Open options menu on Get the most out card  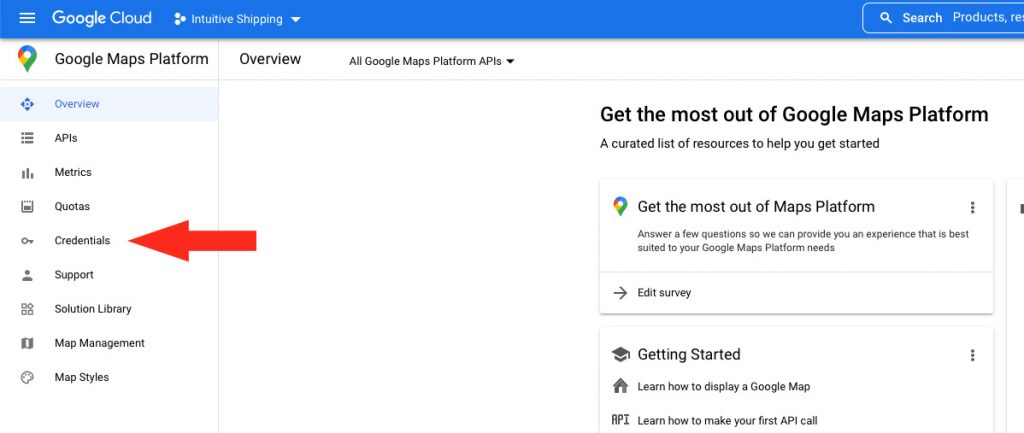pos(972,208)
